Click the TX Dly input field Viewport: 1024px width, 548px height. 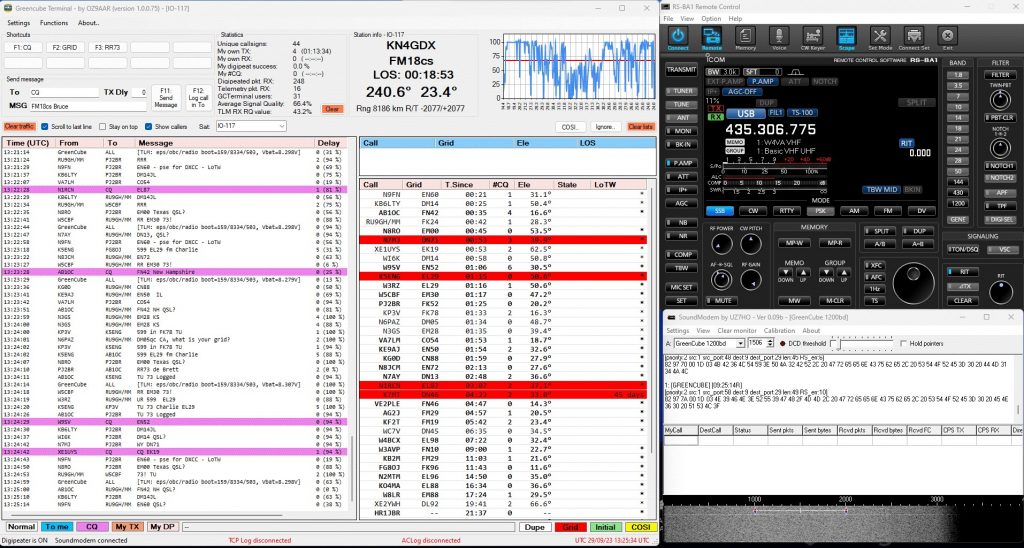(x=139, y=93)
